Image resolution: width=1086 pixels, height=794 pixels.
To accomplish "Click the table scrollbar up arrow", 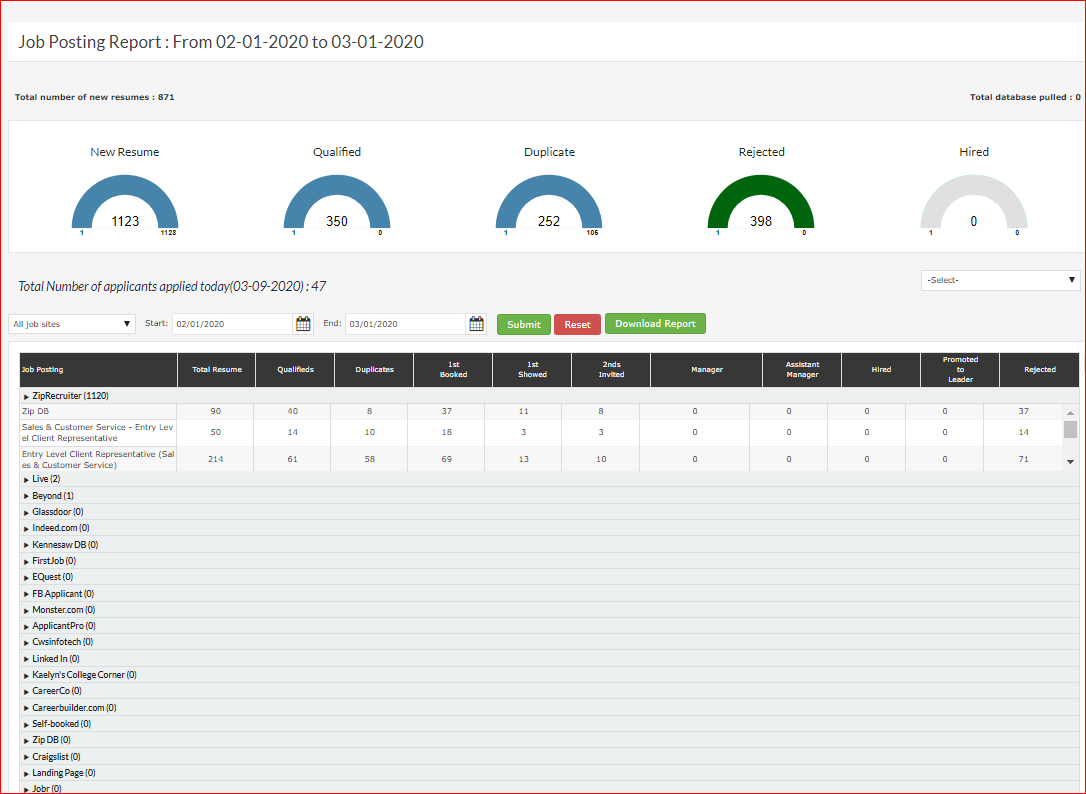I will [x=1070, y=412].
